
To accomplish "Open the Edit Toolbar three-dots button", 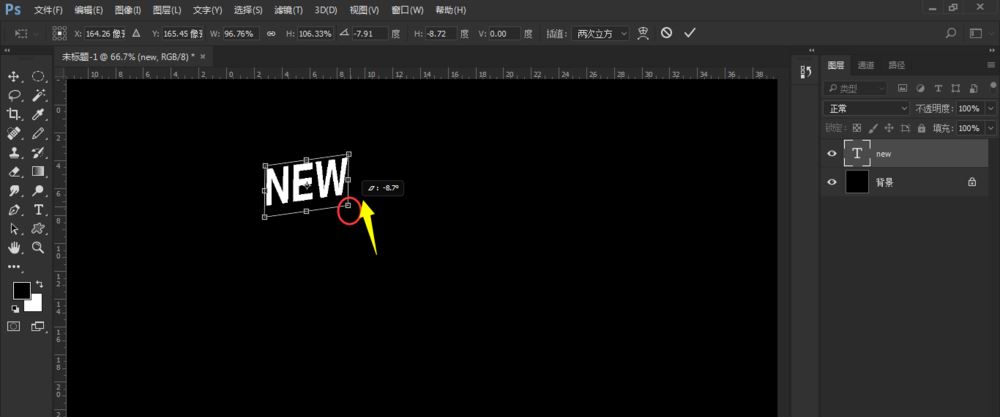I will [x=13, y=266].
